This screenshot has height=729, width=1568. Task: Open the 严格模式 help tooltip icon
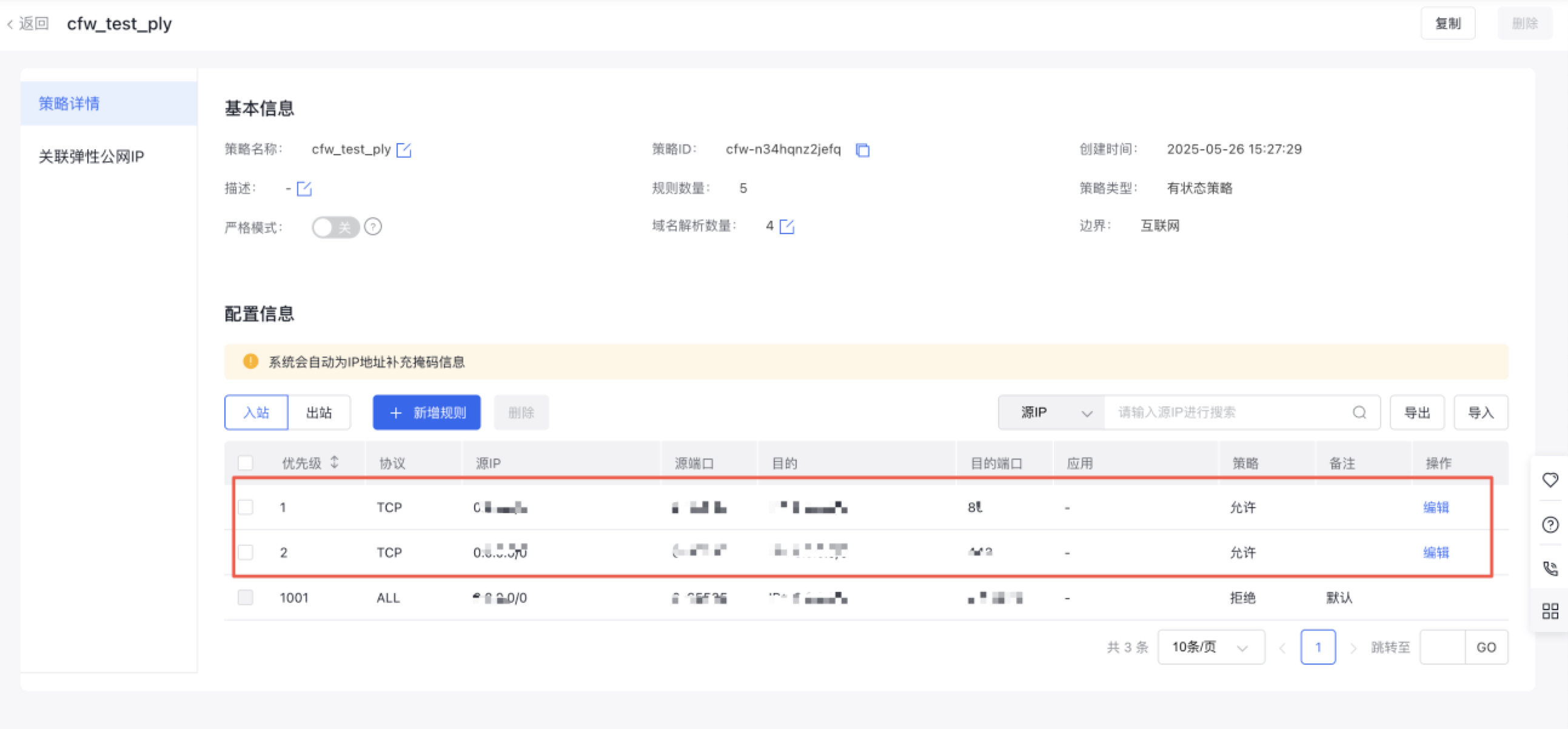tap(373, 227)
